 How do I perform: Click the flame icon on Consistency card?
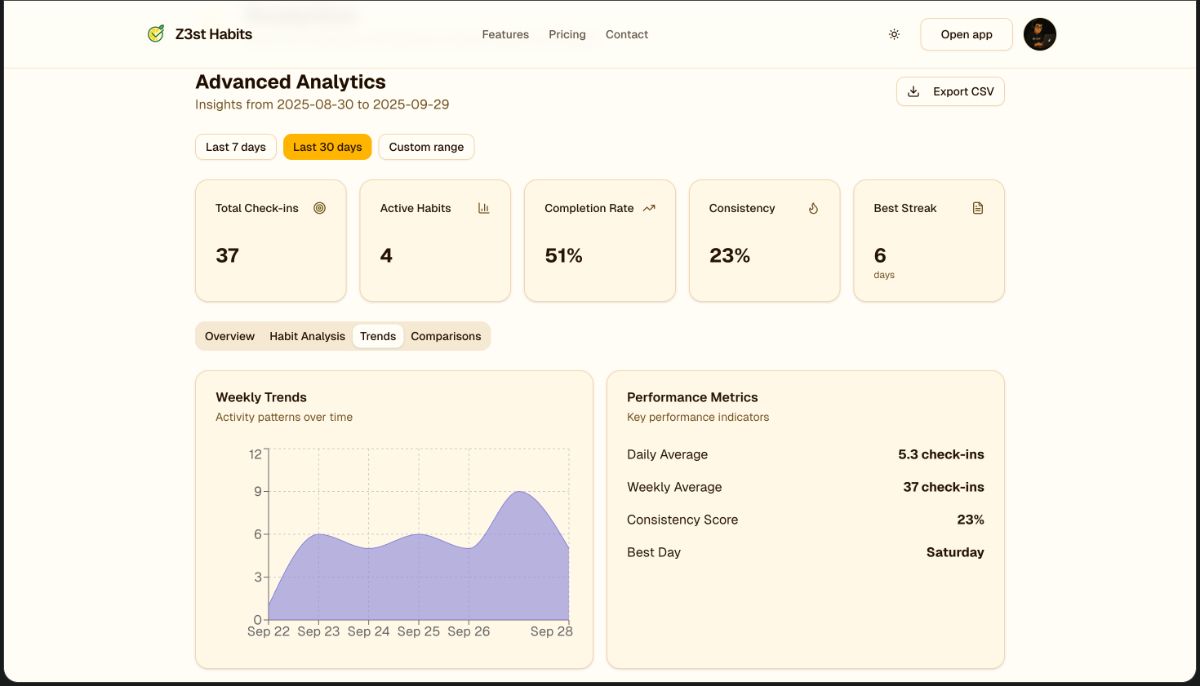click(813, 208)
